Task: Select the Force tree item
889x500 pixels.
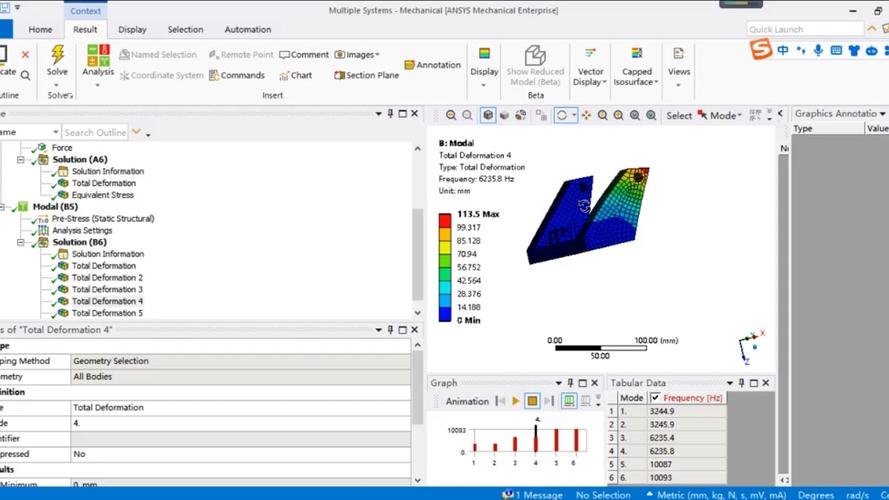Action: (x=62, y=147)
